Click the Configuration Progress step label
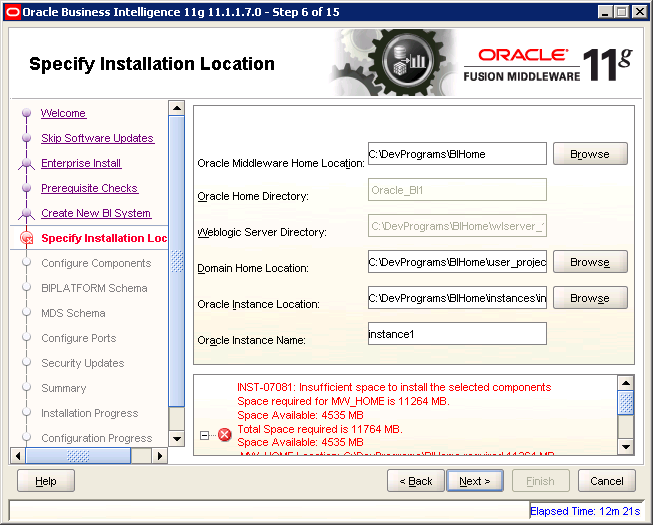Viewport: 653px width, 525px height. (97, 438)
